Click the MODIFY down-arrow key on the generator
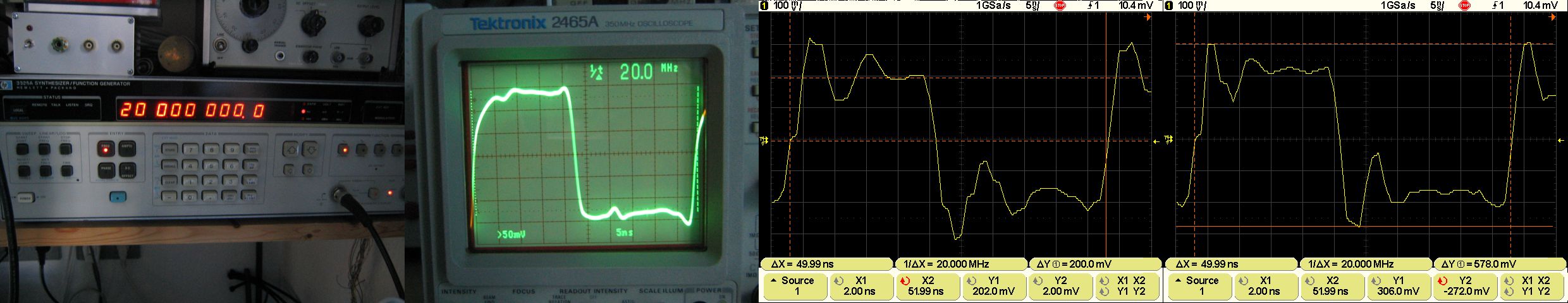Viewport: 1568px width, 303px height. click(311, 149)
